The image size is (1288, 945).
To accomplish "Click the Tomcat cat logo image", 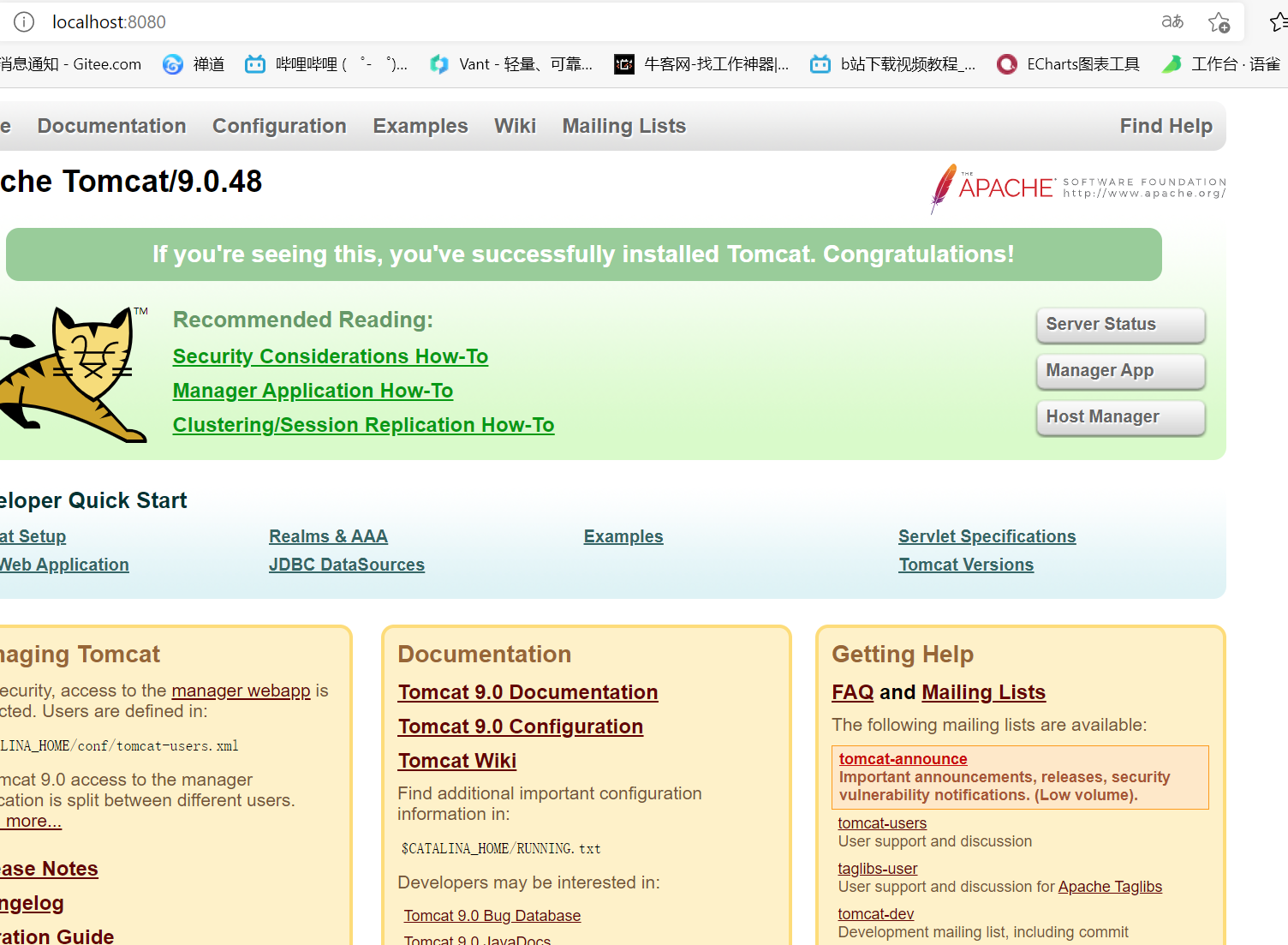I will 75,374.
